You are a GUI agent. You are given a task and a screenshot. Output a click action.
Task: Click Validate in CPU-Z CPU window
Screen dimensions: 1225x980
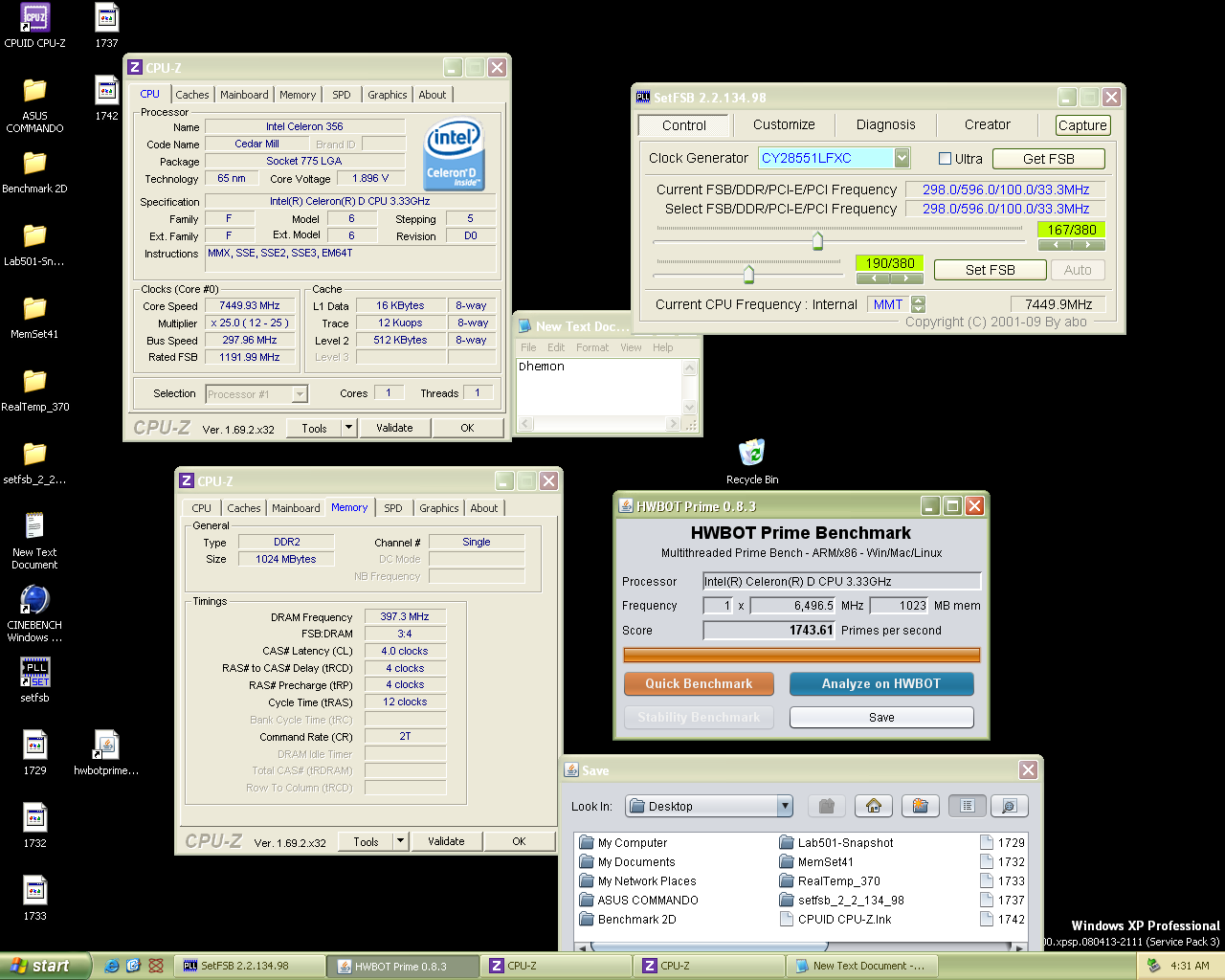pos(394,428)
